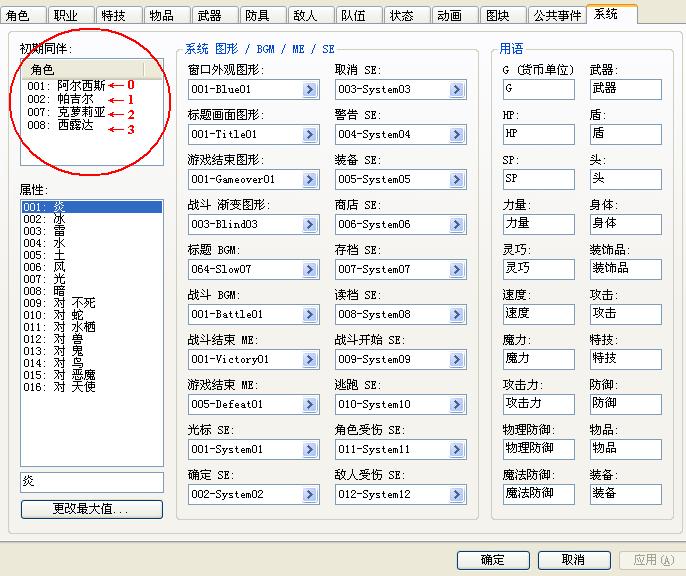Click the arrow icon beside 007-System07
The width and height of the screenshot is (686, 576).
(457, 270)
